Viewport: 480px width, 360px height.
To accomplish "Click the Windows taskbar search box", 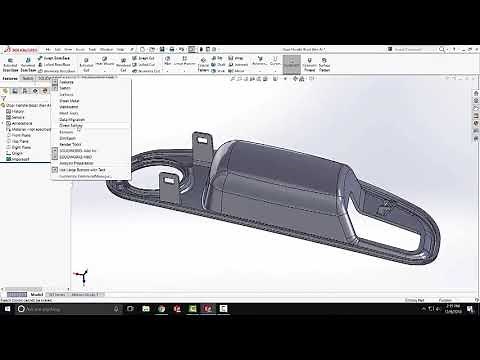I will (x=68, y=309).
